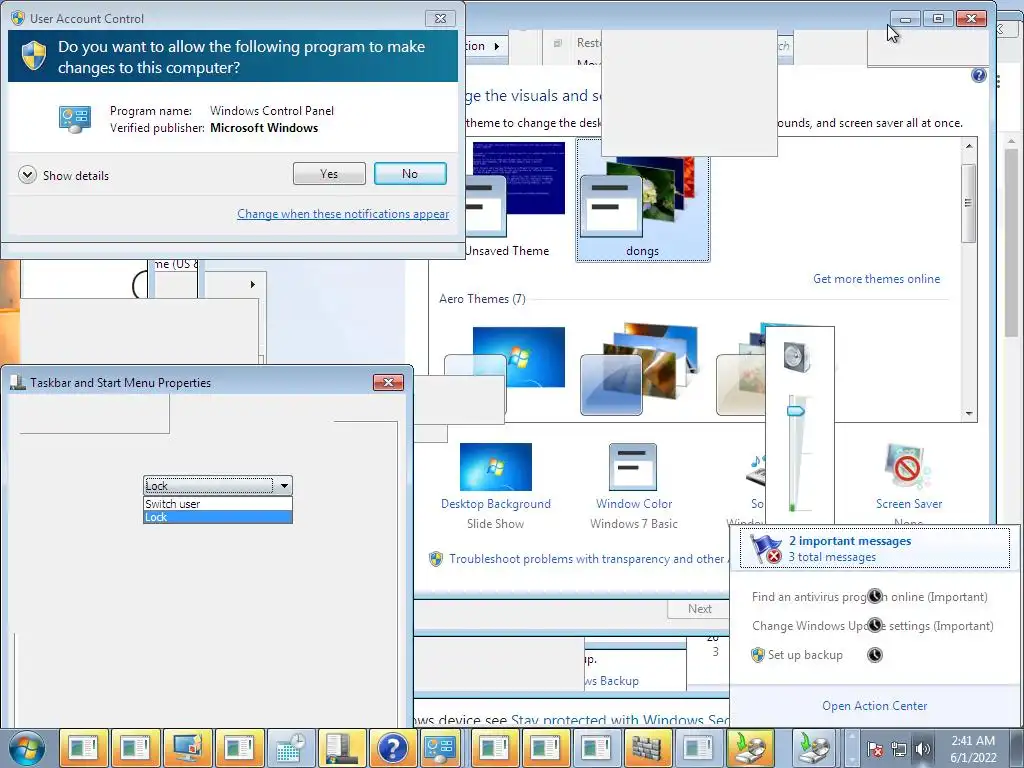1024x768 pixels.
Task: Click 'Screen Saver' label
Action: pyautogui.click(x=909, y=504)
